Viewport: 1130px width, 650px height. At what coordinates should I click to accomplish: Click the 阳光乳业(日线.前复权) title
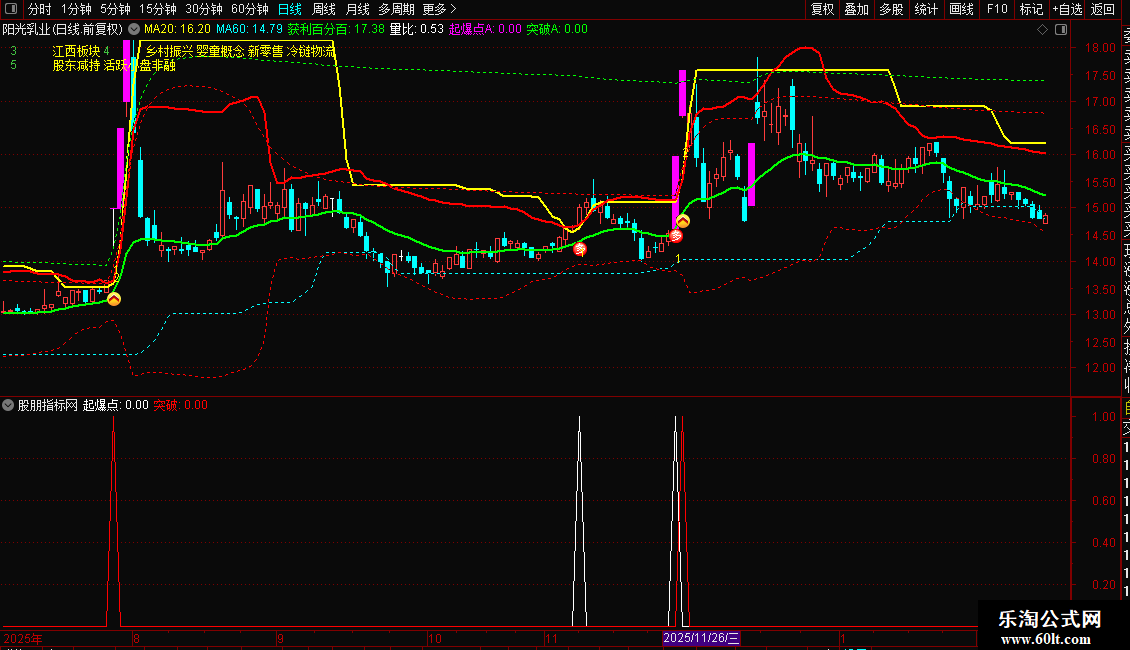click(x=63, y=29)
